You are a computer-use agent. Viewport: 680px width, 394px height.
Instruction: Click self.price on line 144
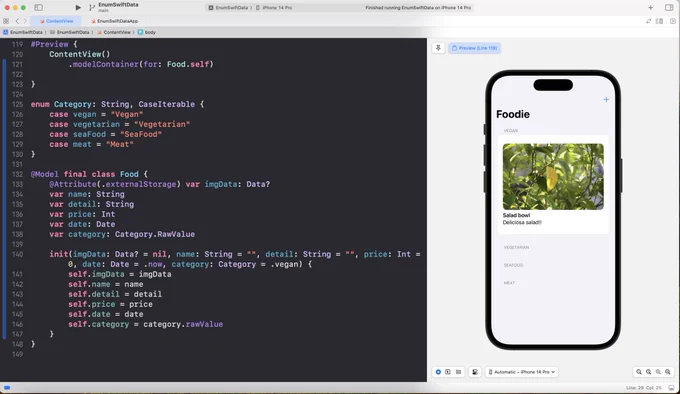(92, 304)
